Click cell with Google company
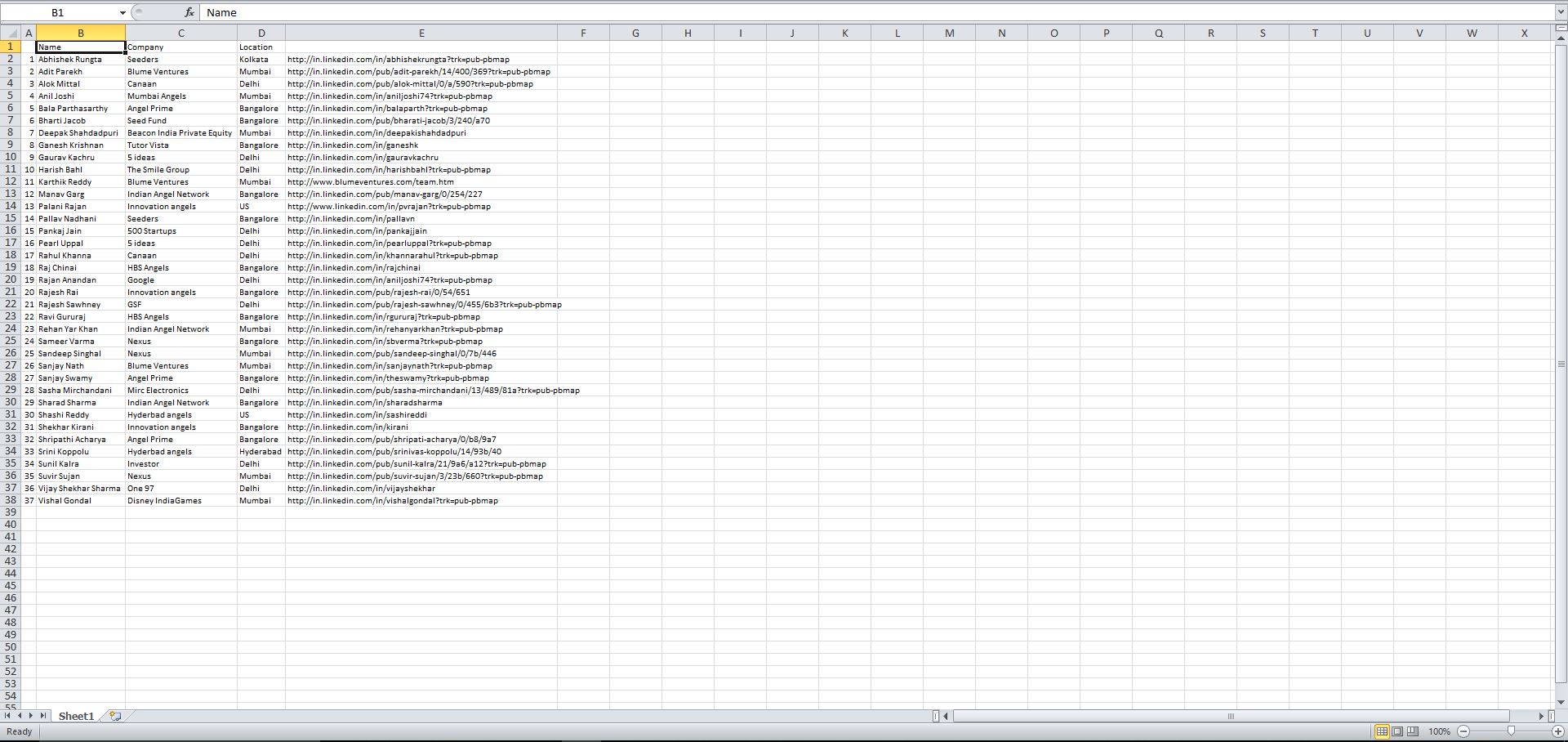This screenshot has width=1568, height=742. coord(181,279)
